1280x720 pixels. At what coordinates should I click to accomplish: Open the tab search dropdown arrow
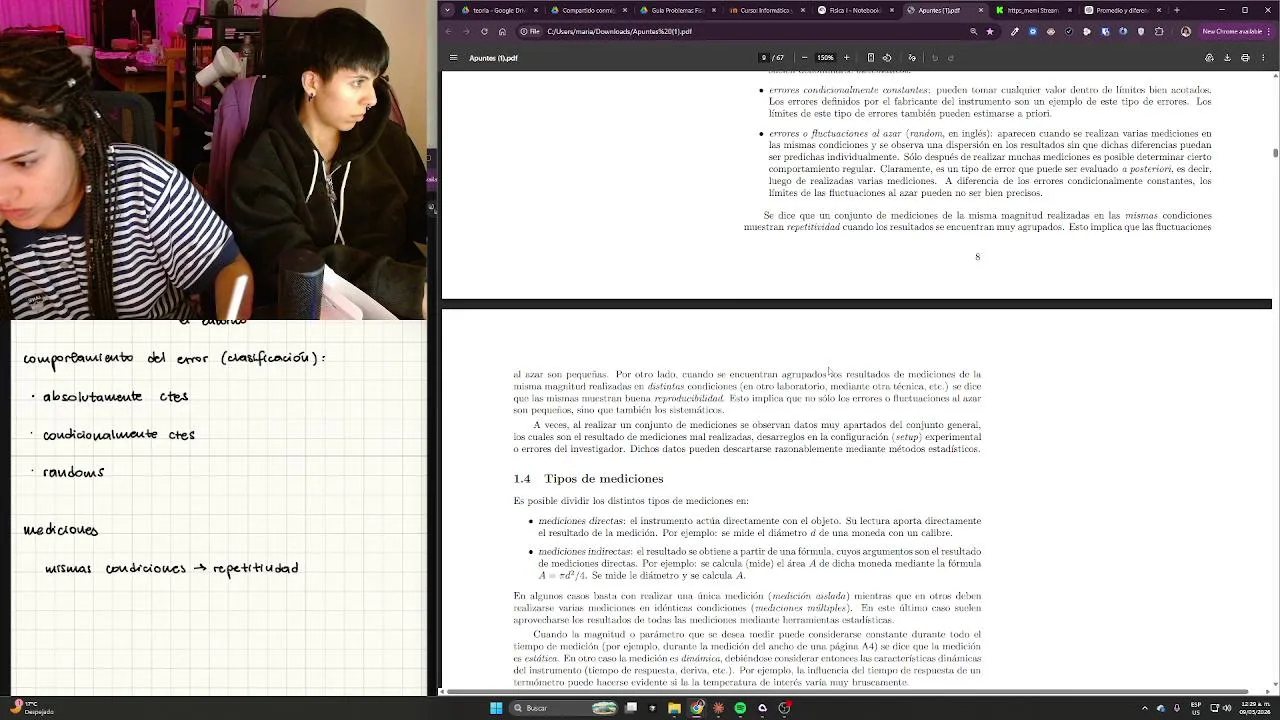pyautogui.click(x=448, y=10)
